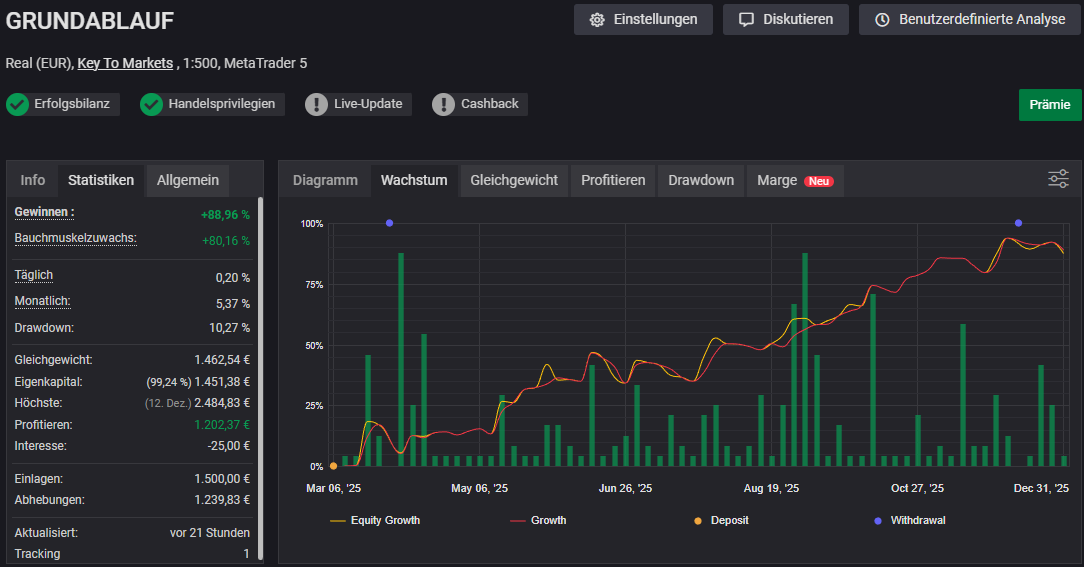Hide the Deposit markers via legend
1084x567 pixels.
click(720, 520)
